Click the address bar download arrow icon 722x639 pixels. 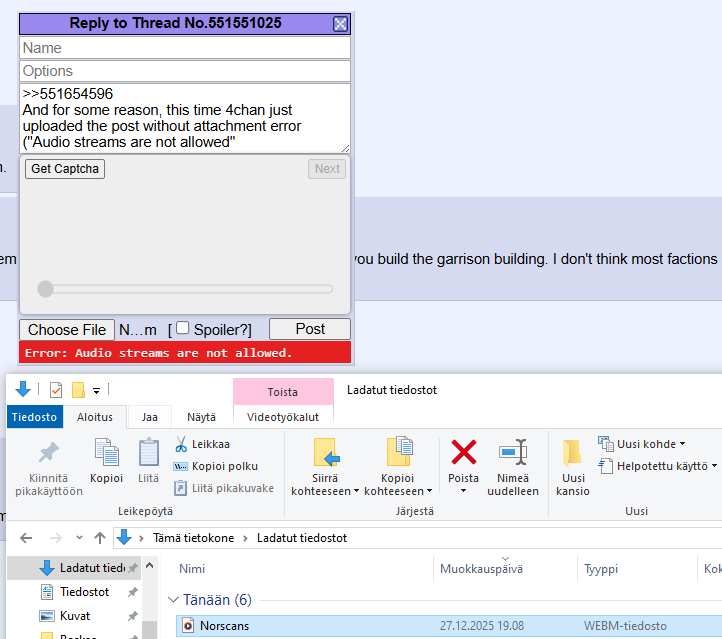[x=124, y=537]
